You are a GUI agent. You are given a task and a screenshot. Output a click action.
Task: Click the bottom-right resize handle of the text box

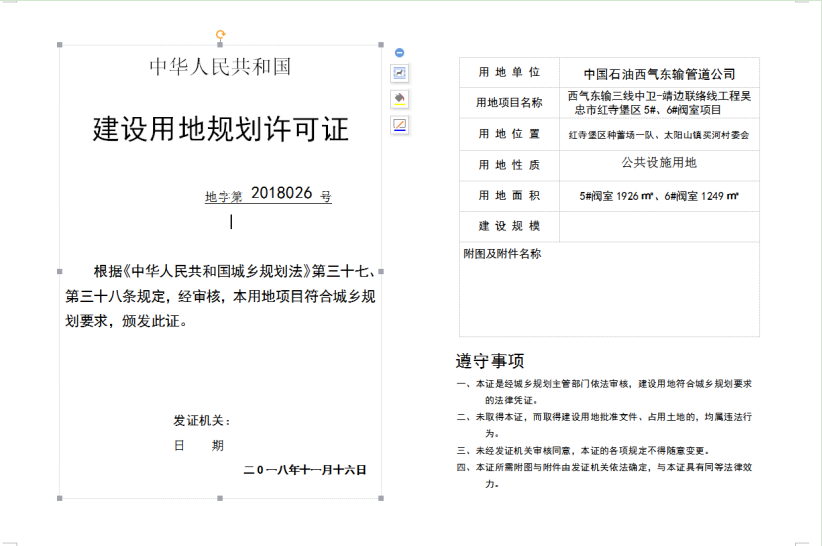(382, 497)
